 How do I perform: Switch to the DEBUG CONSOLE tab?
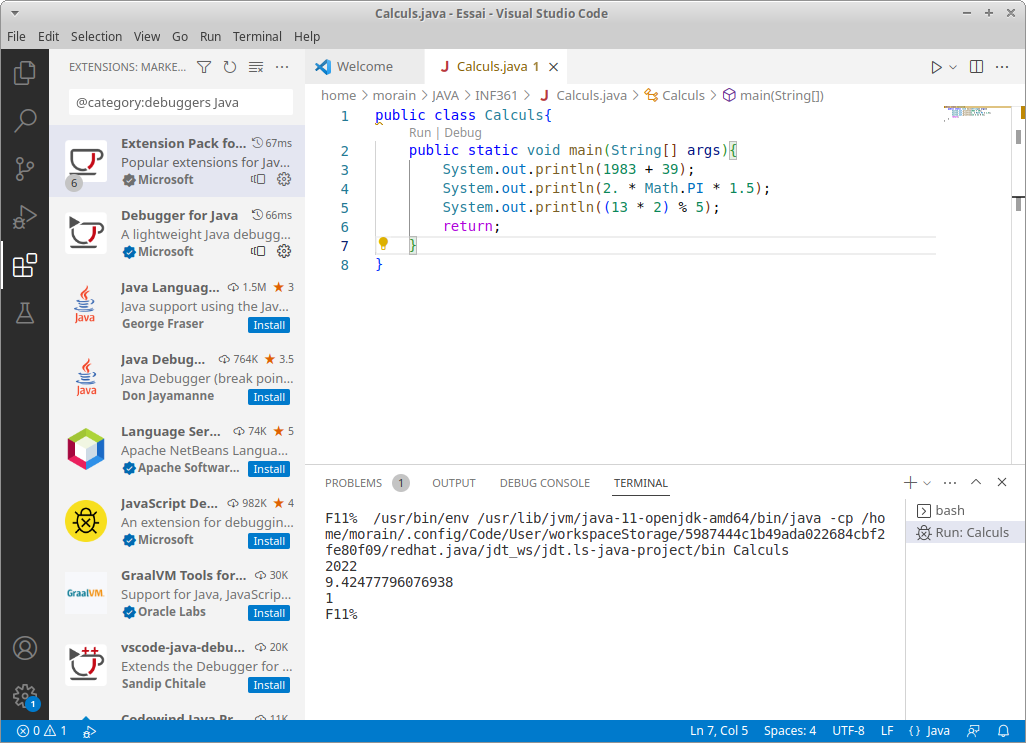[x=544, y=483]
